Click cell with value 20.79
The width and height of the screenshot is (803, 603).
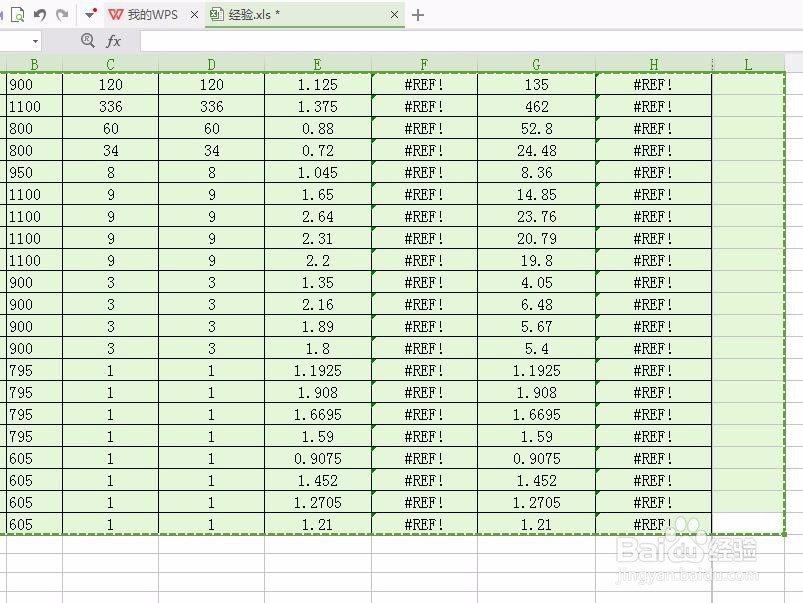536,239
